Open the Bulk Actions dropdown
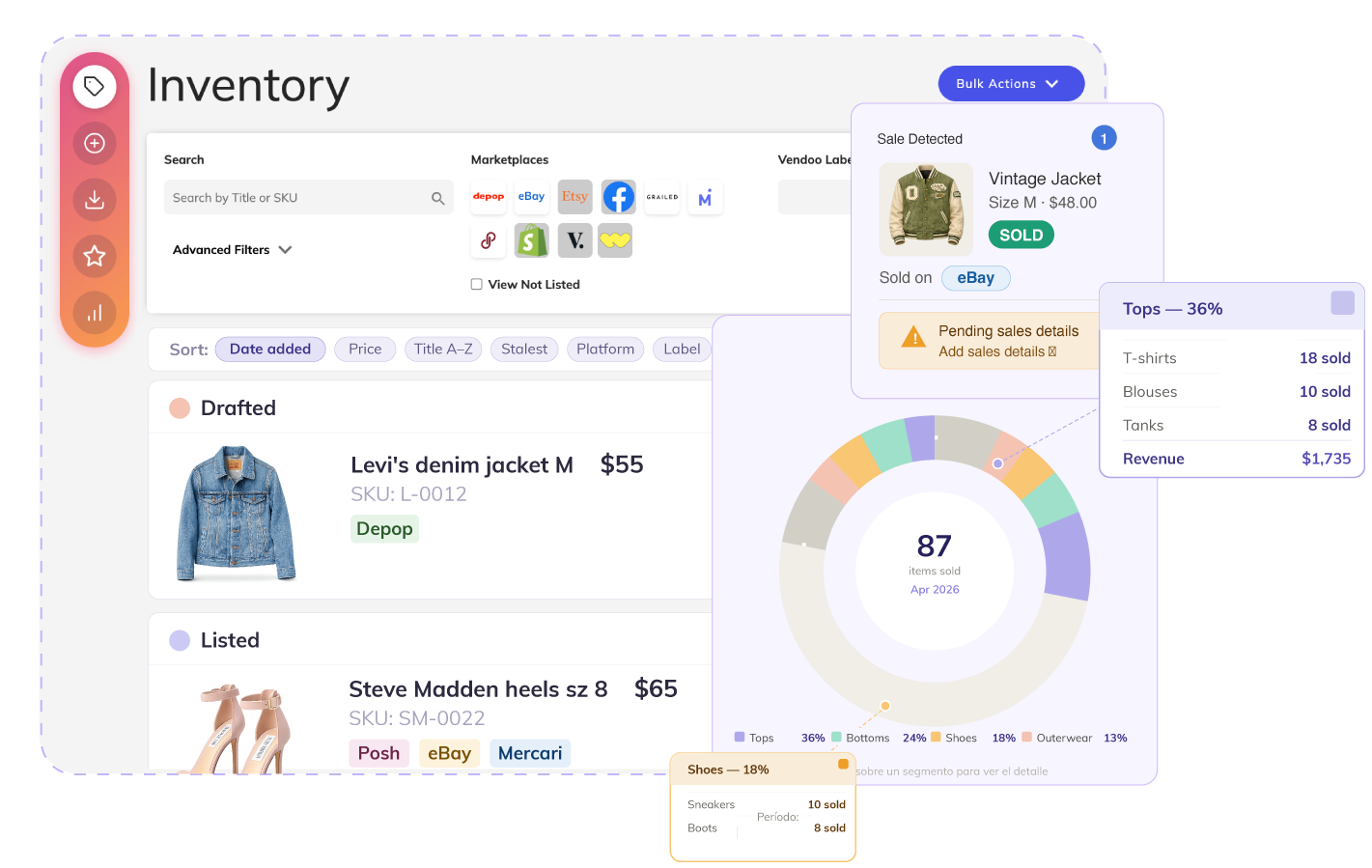 click(1011, 84)
